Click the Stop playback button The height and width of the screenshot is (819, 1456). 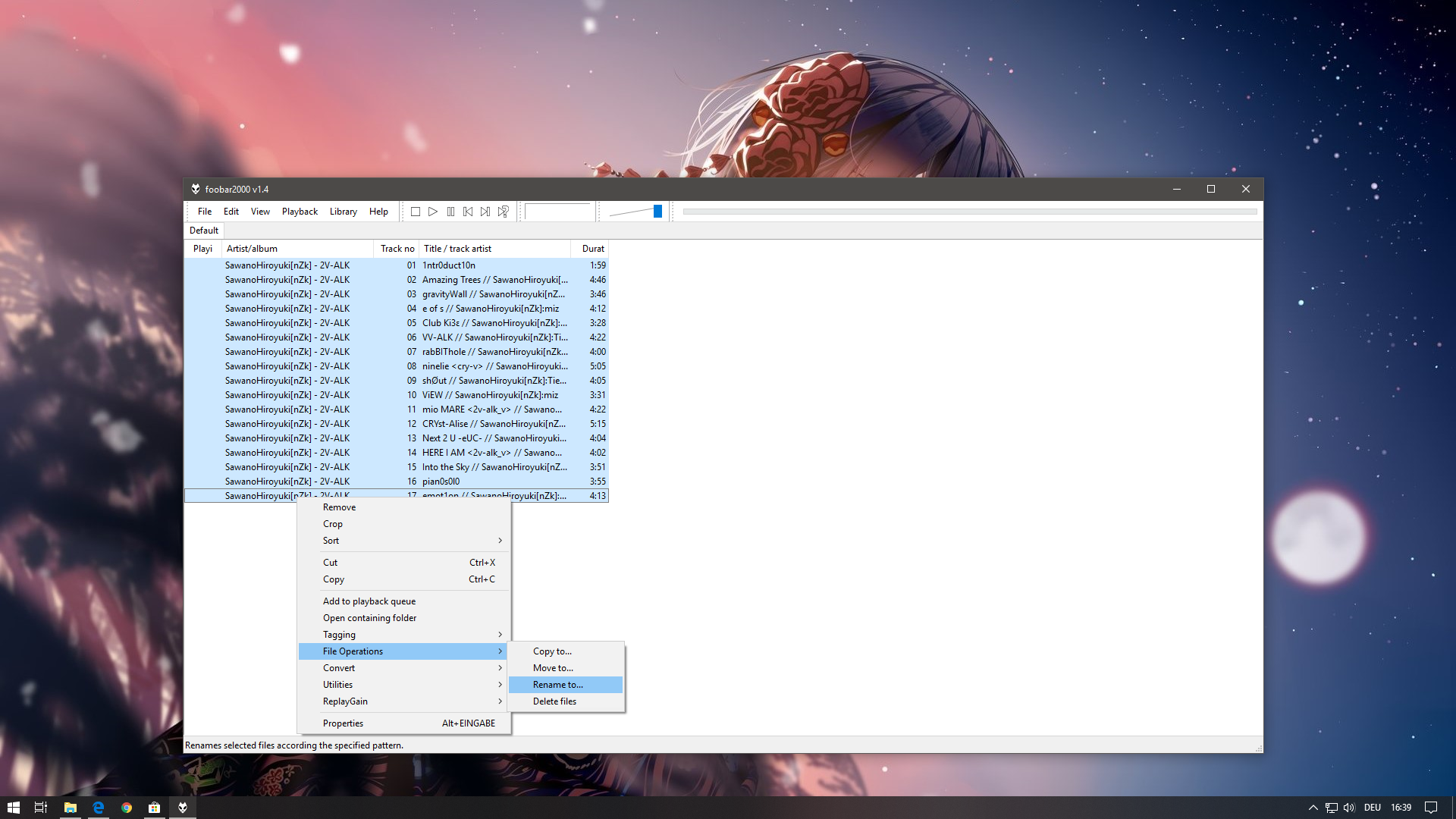point(416,212)
